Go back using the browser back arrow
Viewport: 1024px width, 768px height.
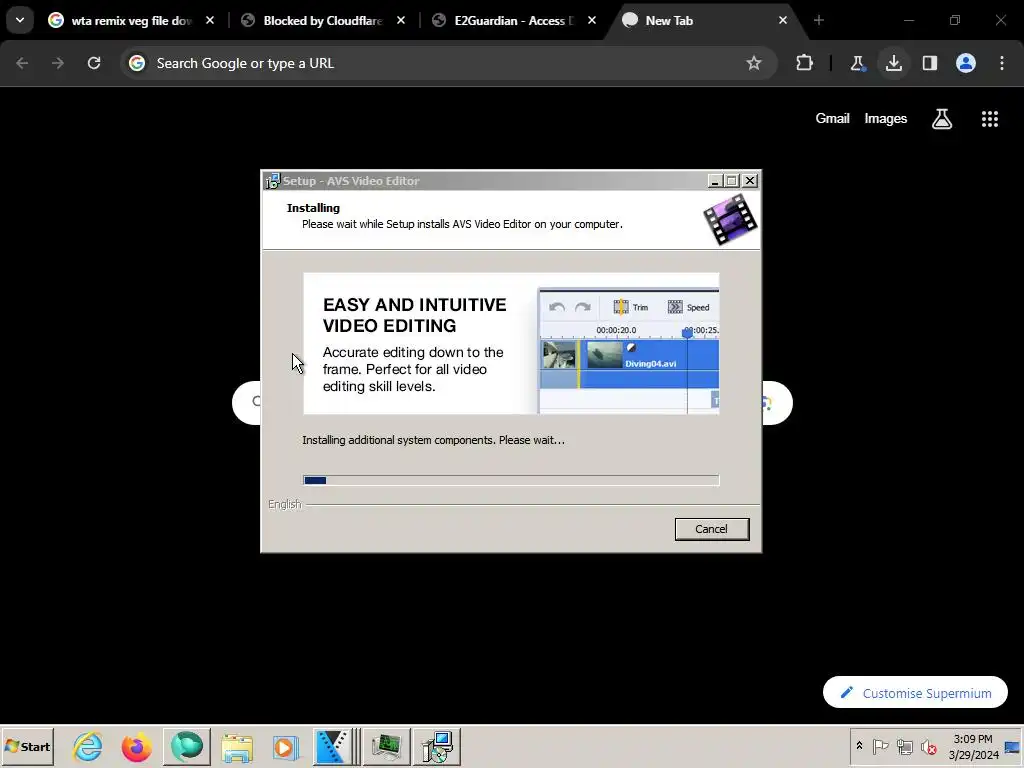[x=22, y=63]
